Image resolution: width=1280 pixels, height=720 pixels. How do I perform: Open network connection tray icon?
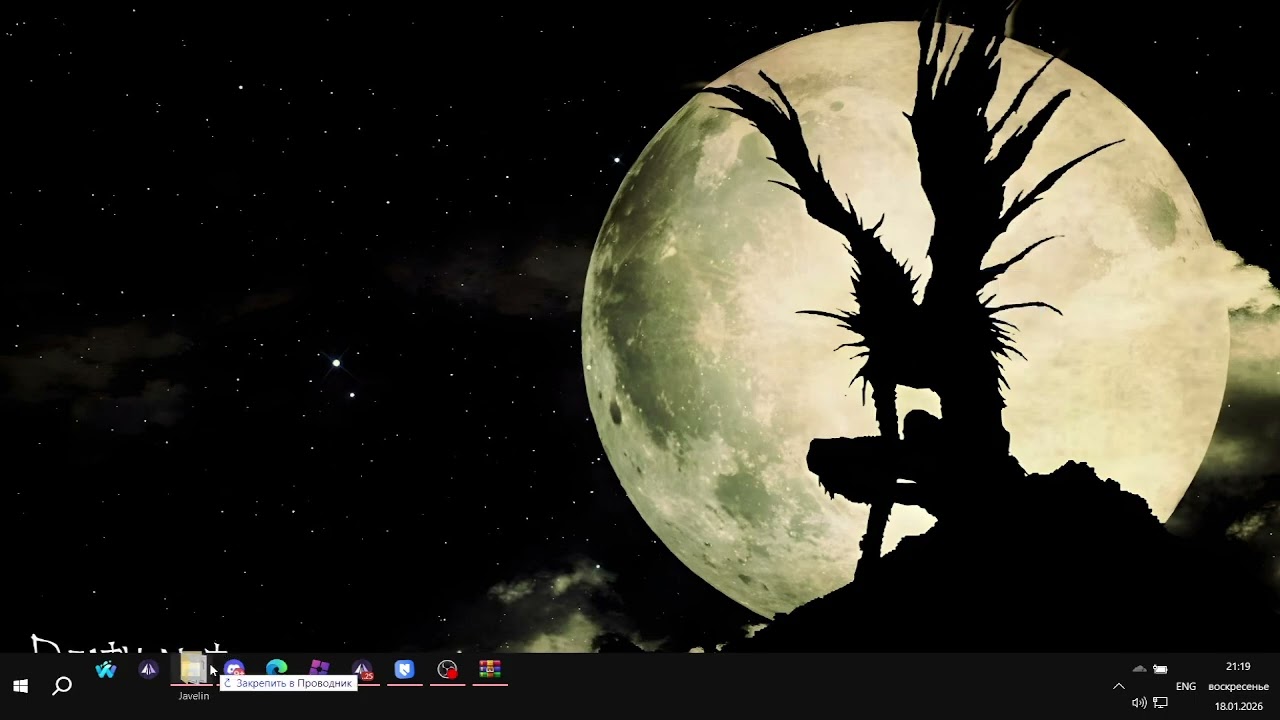[x=1160, y=703]
